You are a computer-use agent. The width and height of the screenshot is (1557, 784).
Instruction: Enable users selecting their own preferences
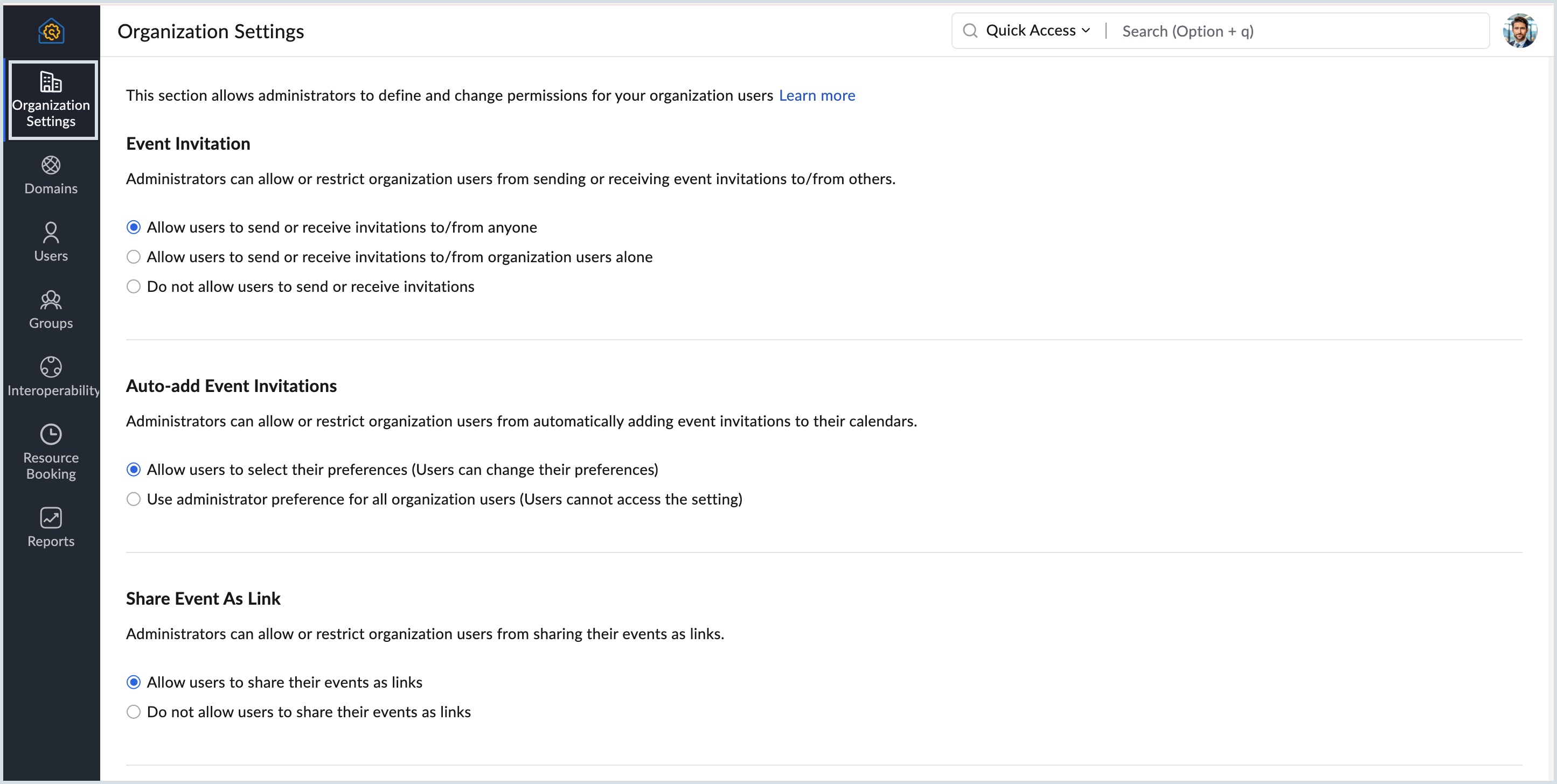pos(134,468)
